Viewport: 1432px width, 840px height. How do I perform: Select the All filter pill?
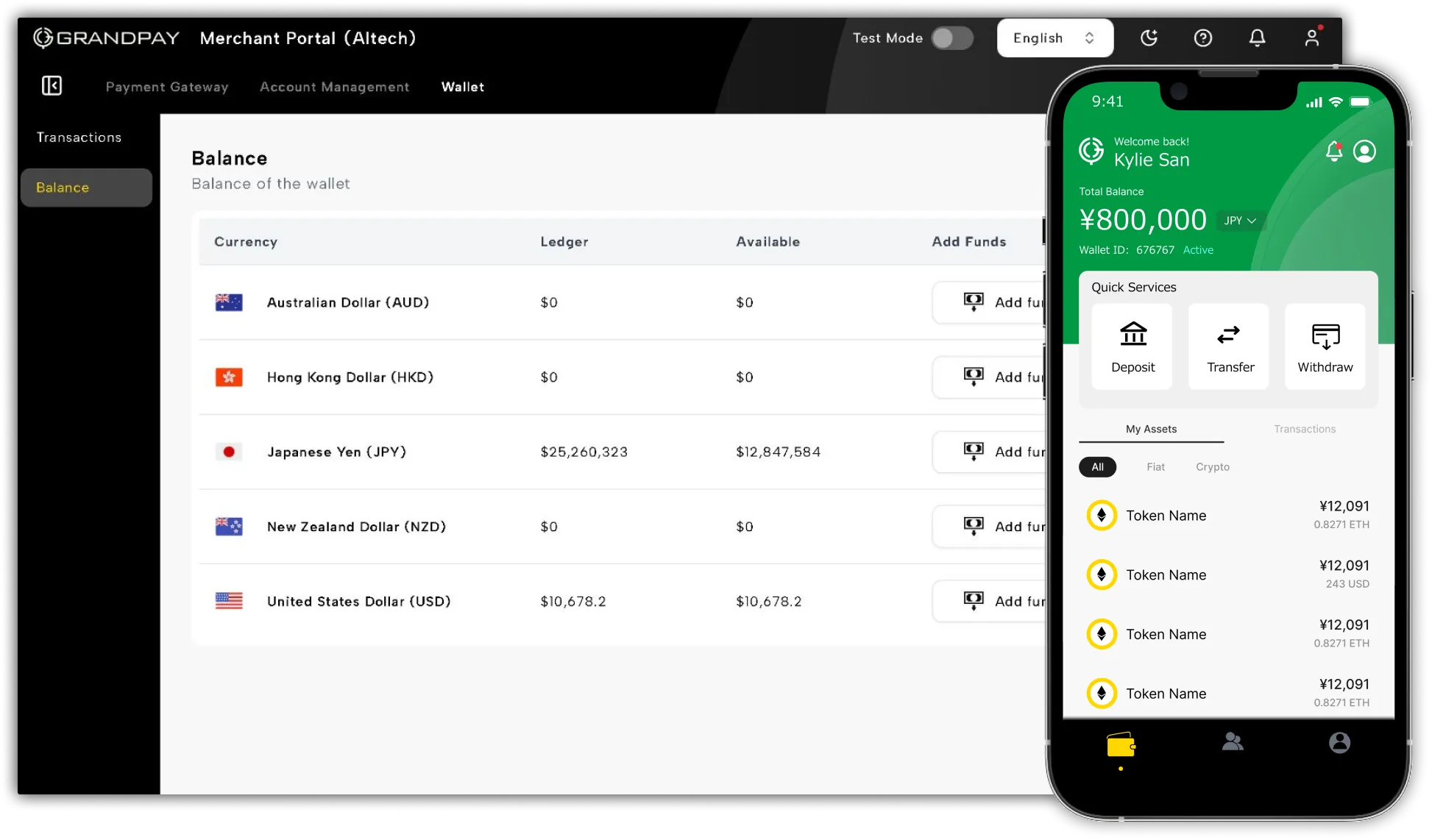click(1097, 467)
